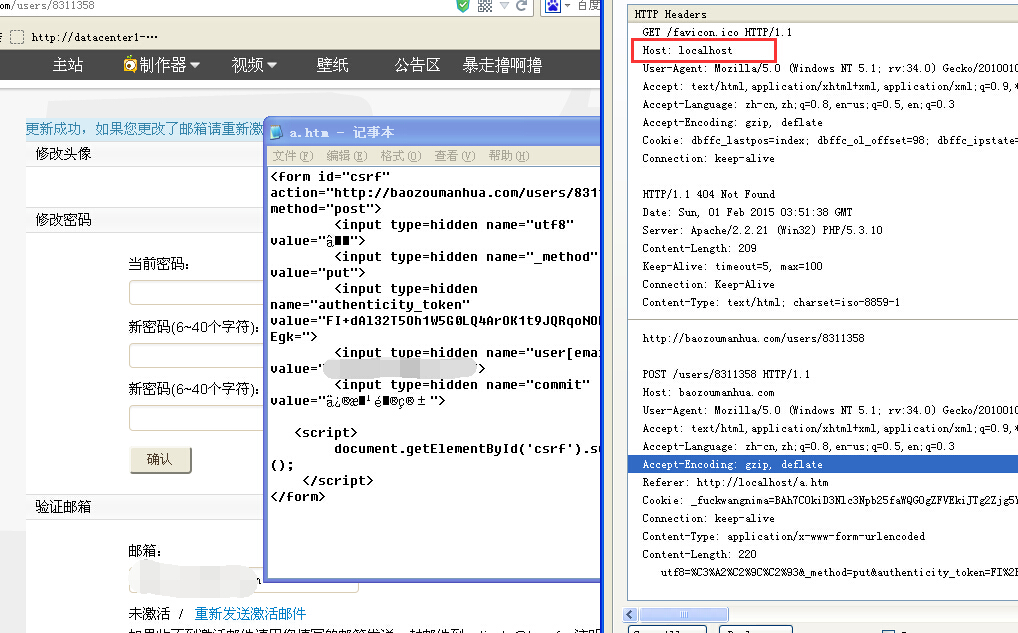Open the 查看(V) menu in Notepad
The width and height of the screenshot is (1018, 633).
(x=454, y=156)
